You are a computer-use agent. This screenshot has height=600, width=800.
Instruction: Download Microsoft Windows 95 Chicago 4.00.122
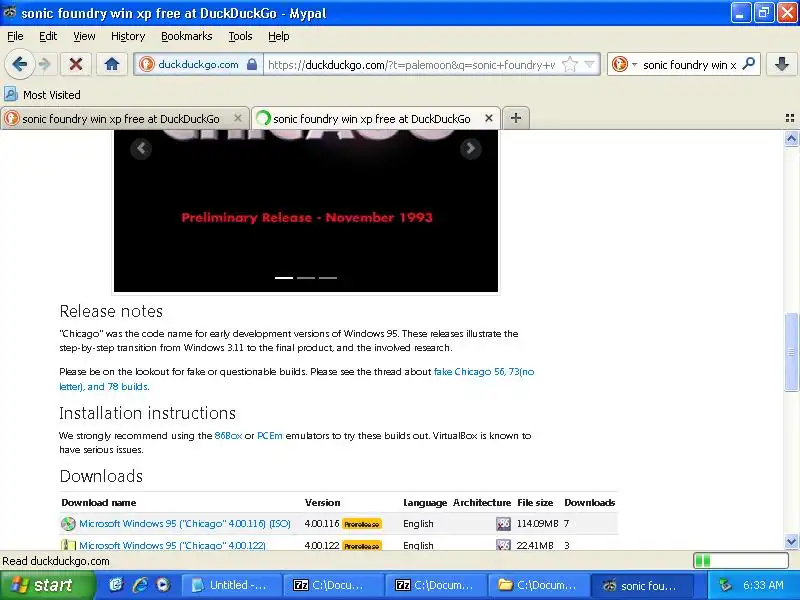172,545
